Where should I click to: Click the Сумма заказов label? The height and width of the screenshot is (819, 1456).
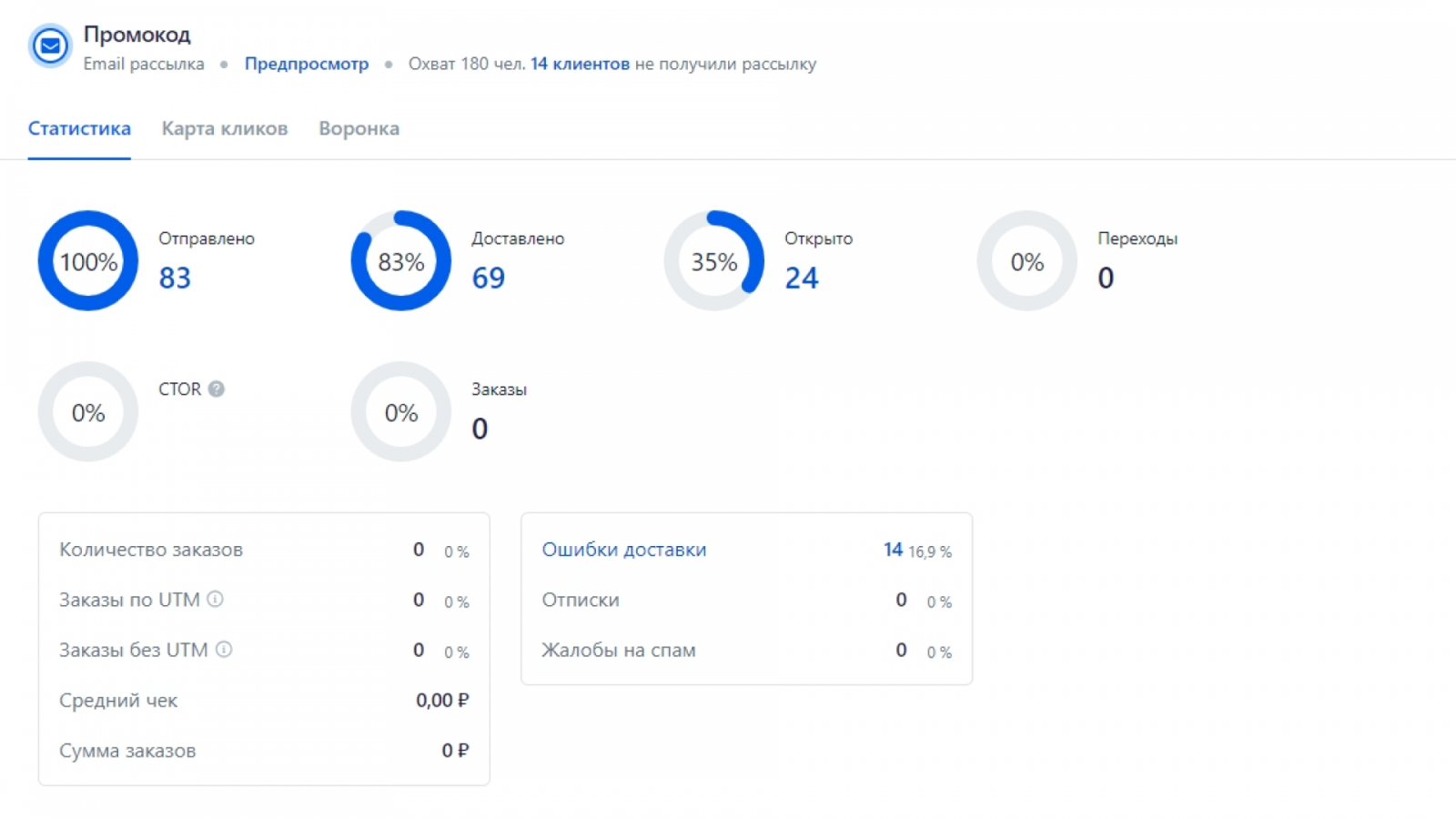tap(127, 751)
